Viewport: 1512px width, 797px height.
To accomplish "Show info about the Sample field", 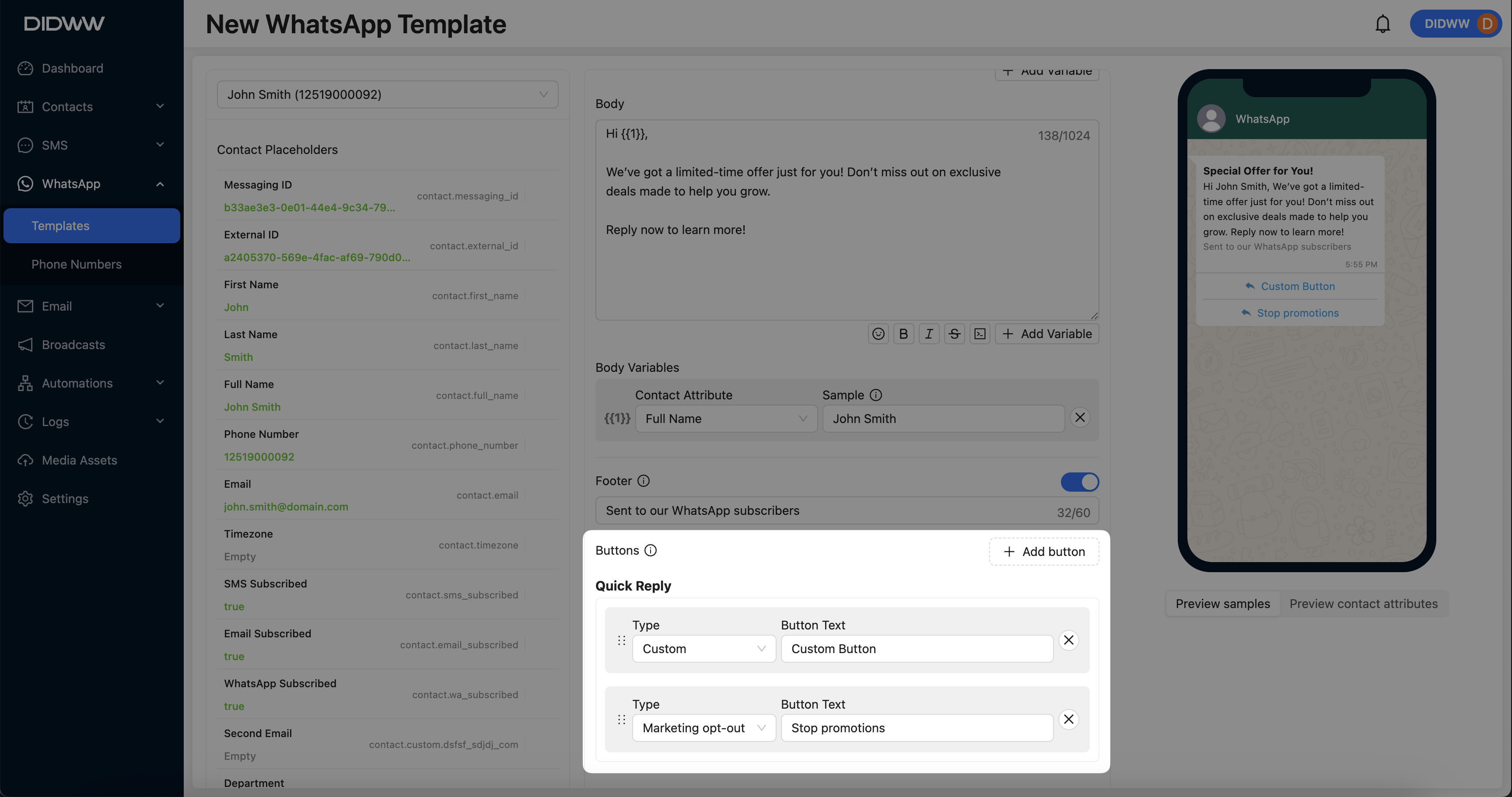I will [x=875, y=395].
